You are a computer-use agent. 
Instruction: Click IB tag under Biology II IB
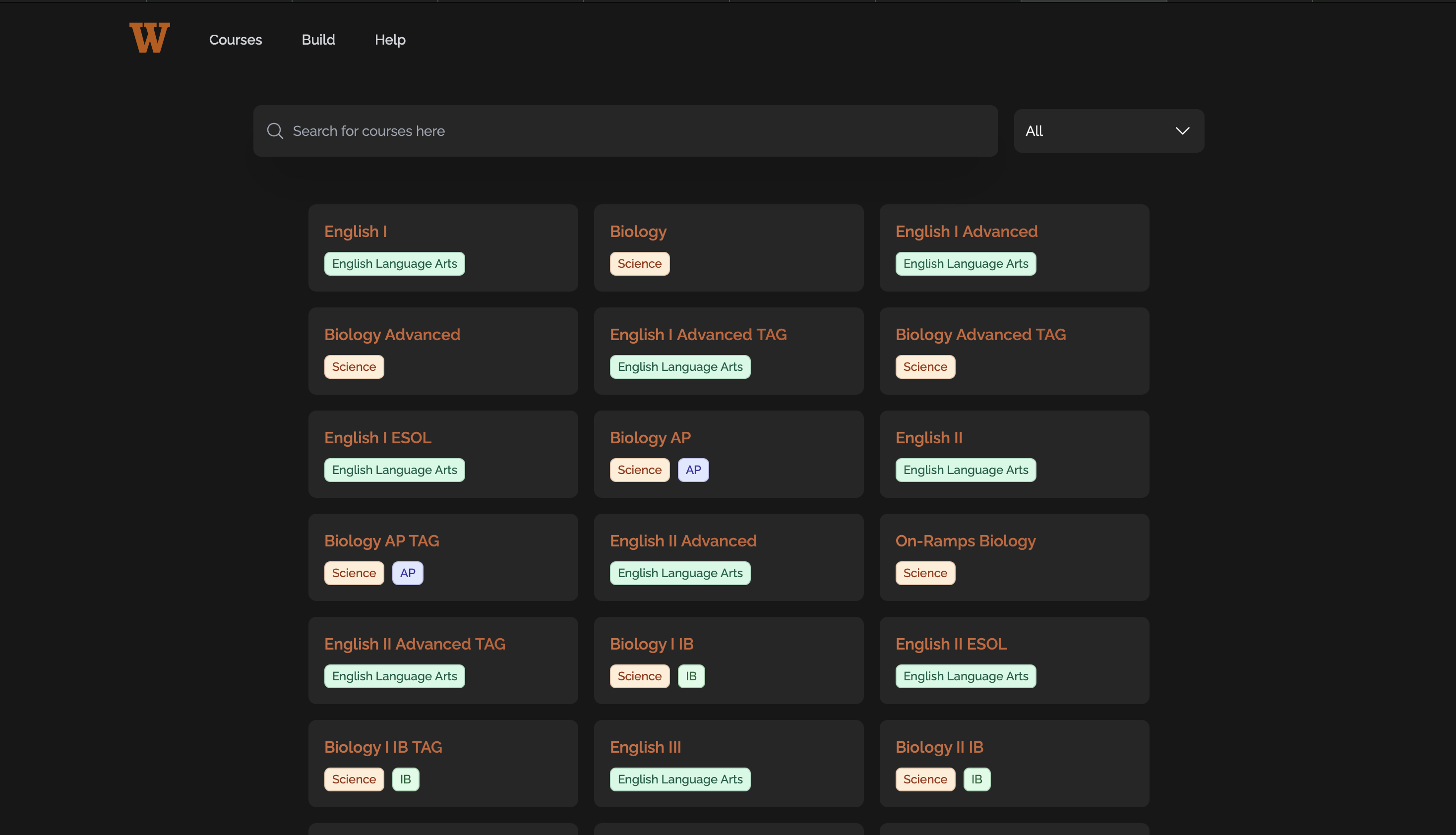coord(976,779)
